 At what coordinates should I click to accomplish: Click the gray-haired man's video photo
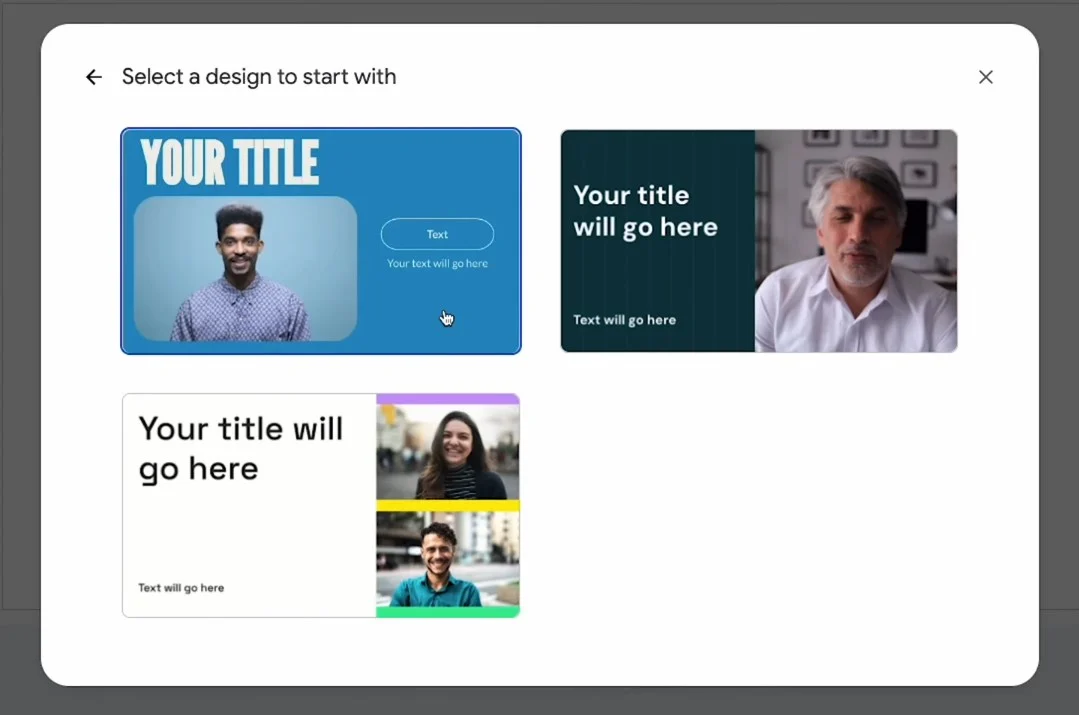(x=856, y=241)
